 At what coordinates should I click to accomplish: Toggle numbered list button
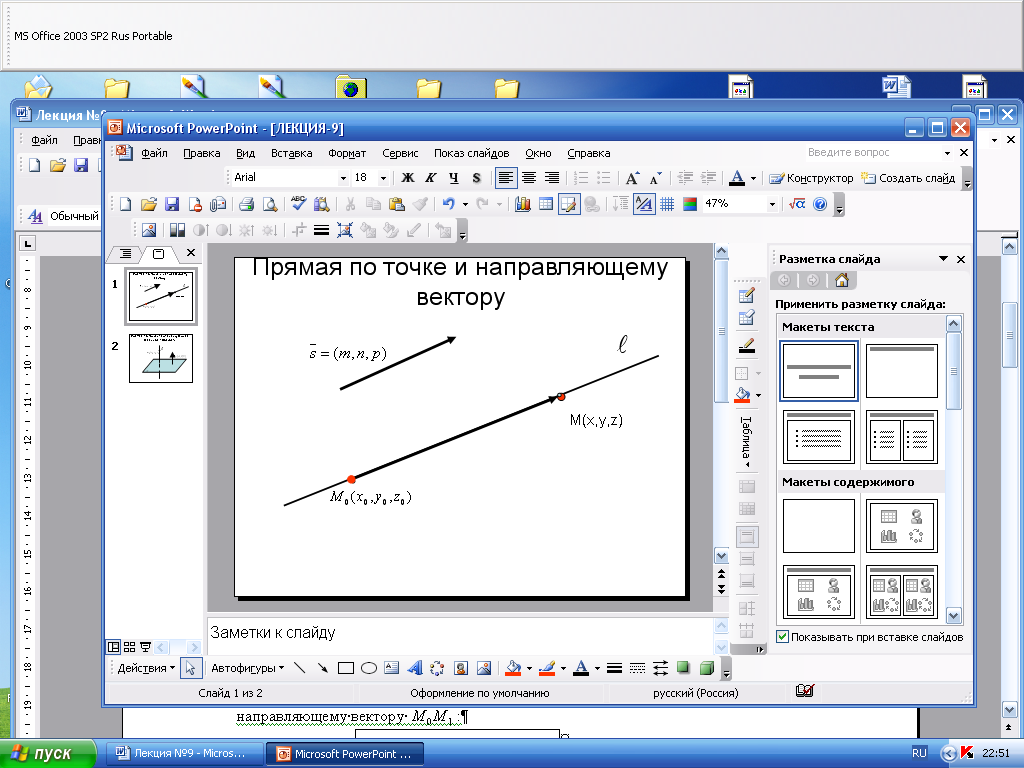click(581, 178)
